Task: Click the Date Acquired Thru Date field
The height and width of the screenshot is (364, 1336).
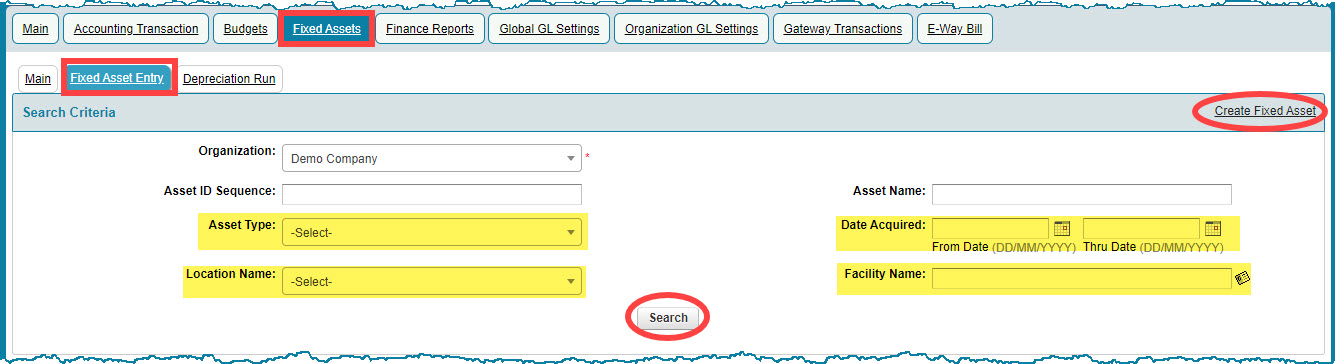Action: click(1141, 228)
